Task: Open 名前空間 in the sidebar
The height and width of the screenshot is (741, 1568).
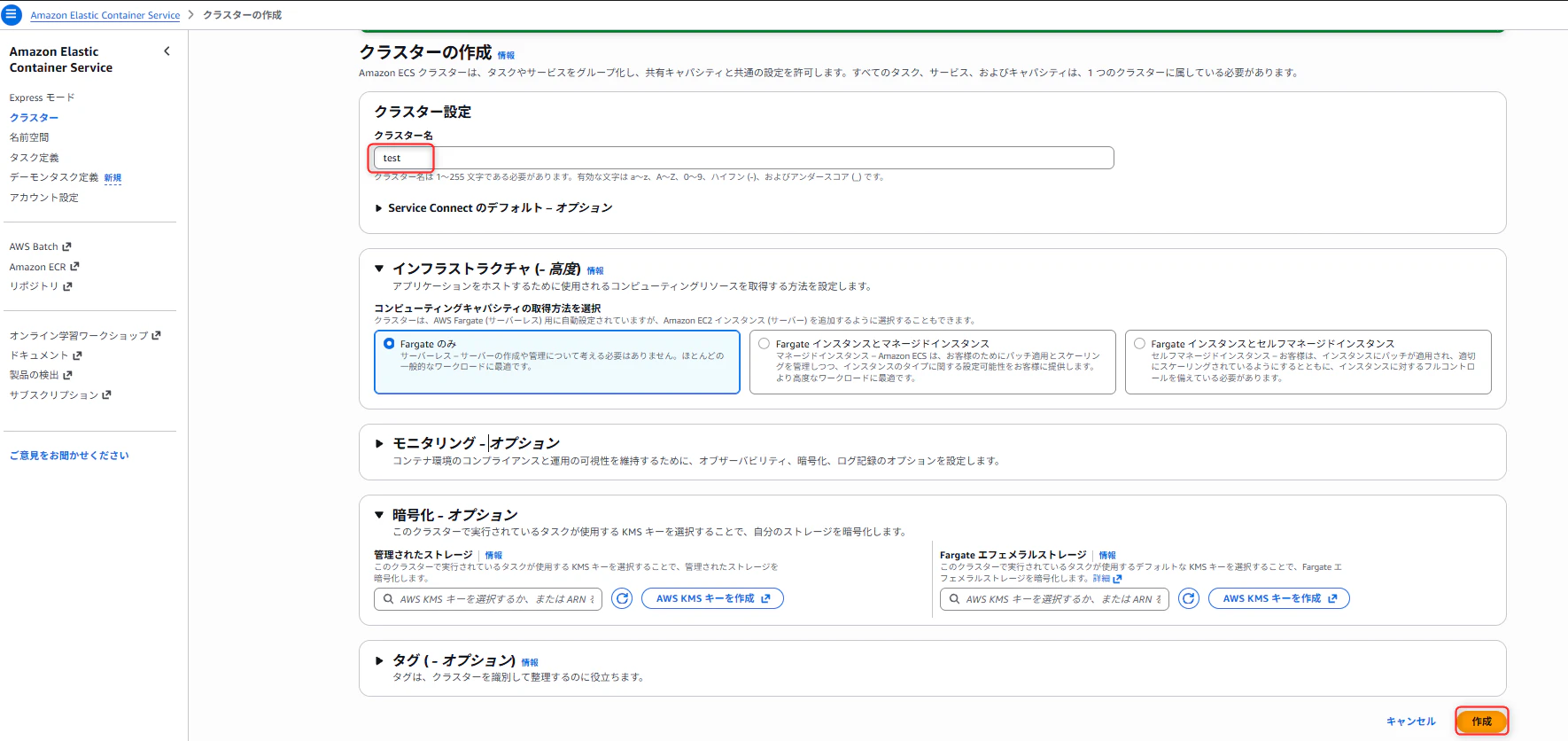Action: (29, 137)
